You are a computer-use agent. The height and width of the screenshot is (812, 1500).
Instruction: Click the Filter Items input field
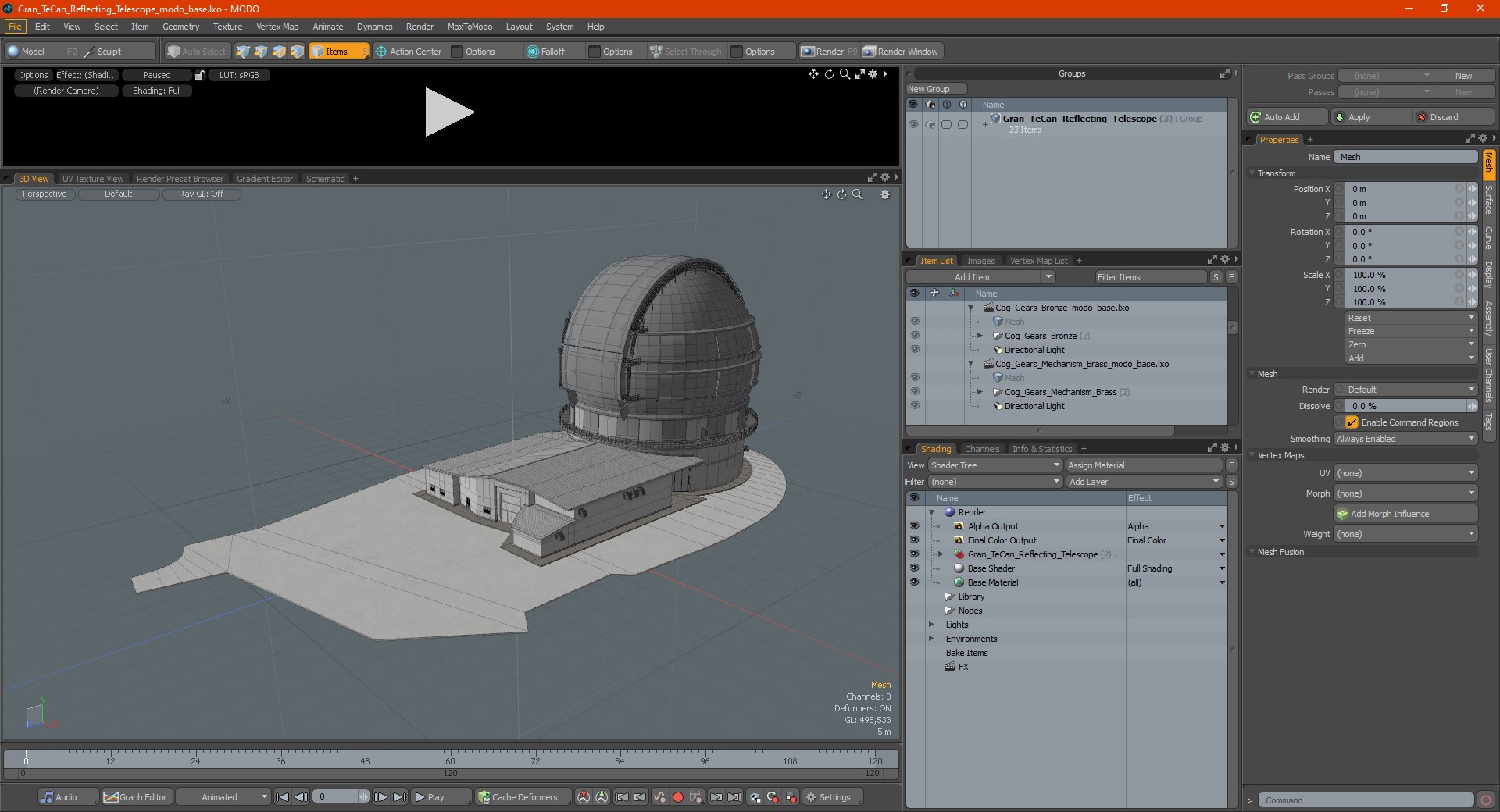click(x=1150, y=277)
